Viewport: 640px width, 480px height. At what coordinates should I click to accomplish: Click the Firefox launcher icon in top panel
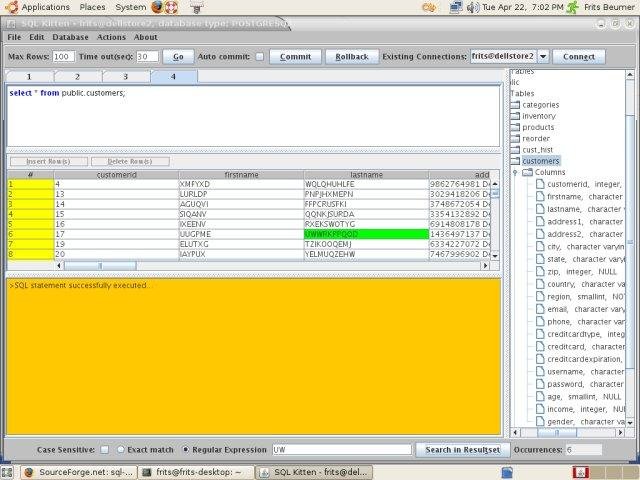click(x=157, y=7)
